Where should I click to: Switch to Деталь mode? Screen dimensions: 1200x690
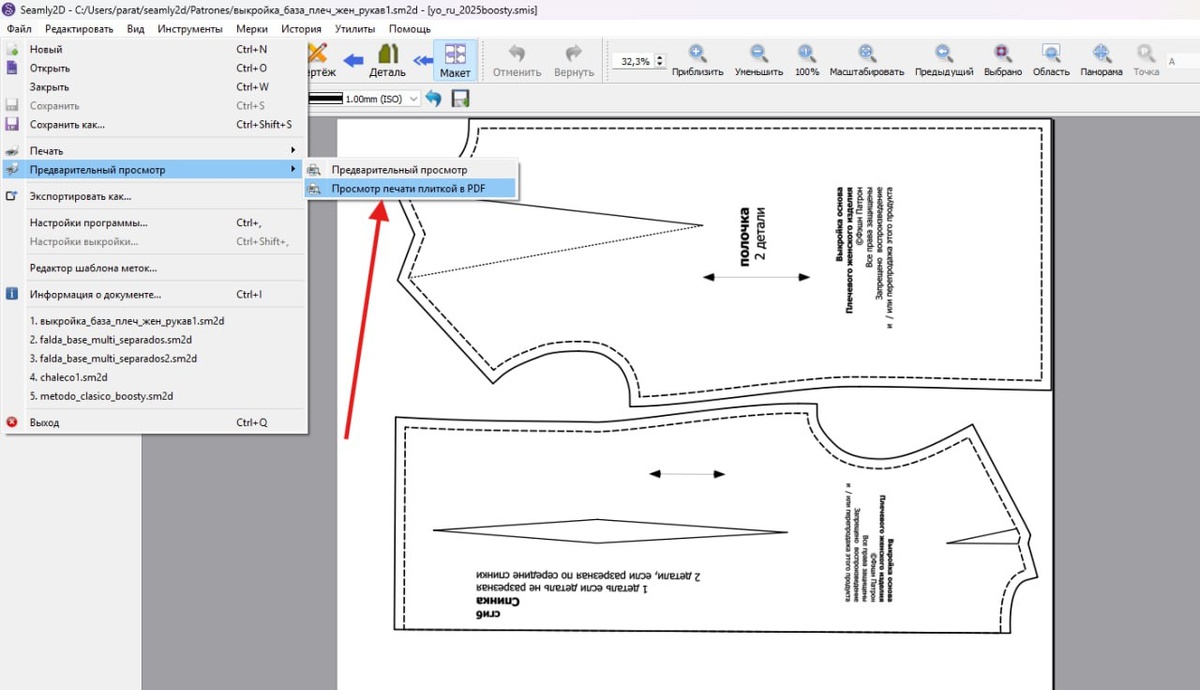point(388,60)
